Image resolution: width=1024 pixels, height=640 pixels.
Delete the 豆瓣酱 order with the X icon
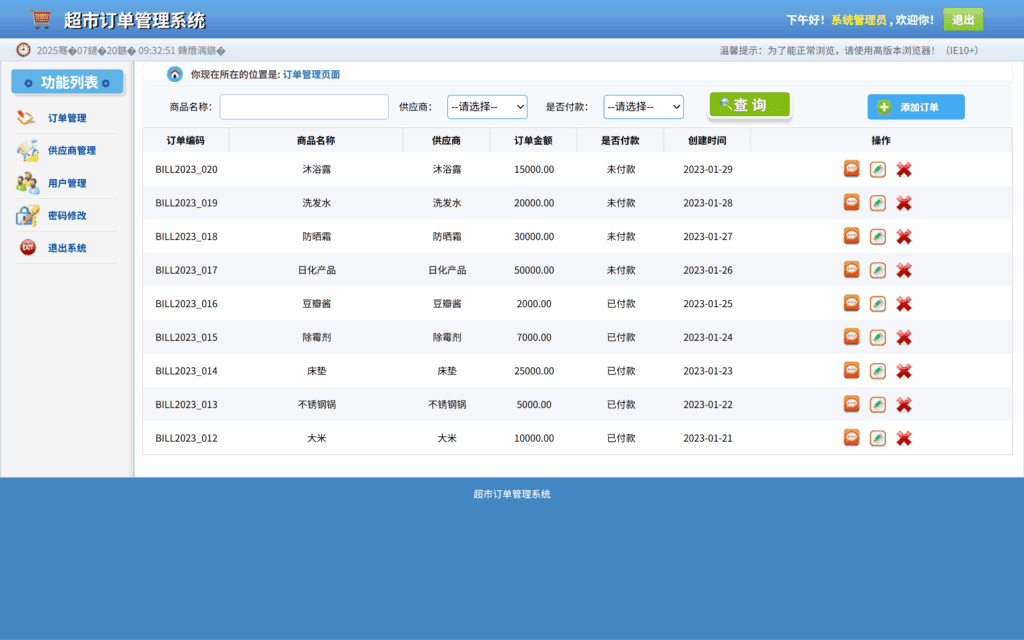(x=904, y=303)
